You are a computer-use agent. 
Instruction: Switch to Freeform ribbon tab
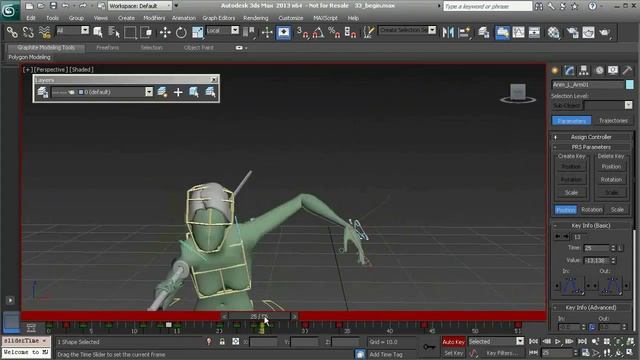click(107, 48)
